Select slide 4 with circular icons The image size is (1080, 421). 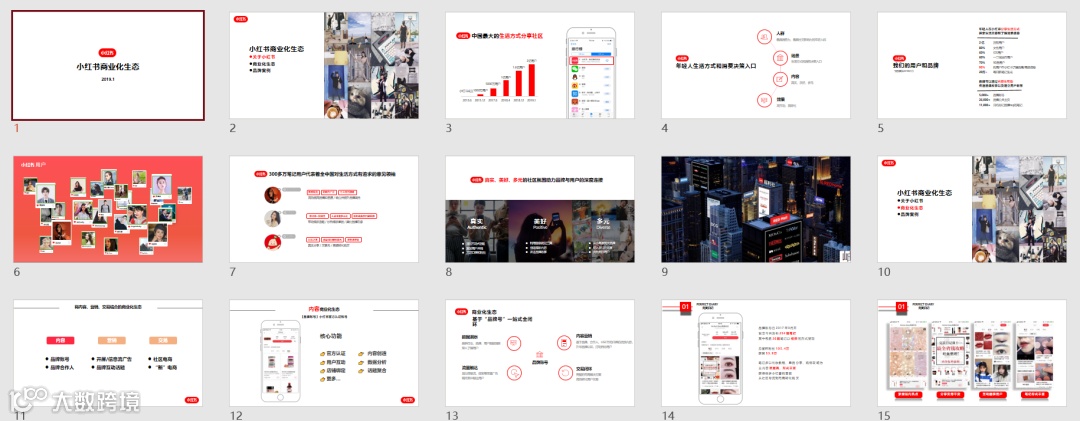(x=756, y=65)
